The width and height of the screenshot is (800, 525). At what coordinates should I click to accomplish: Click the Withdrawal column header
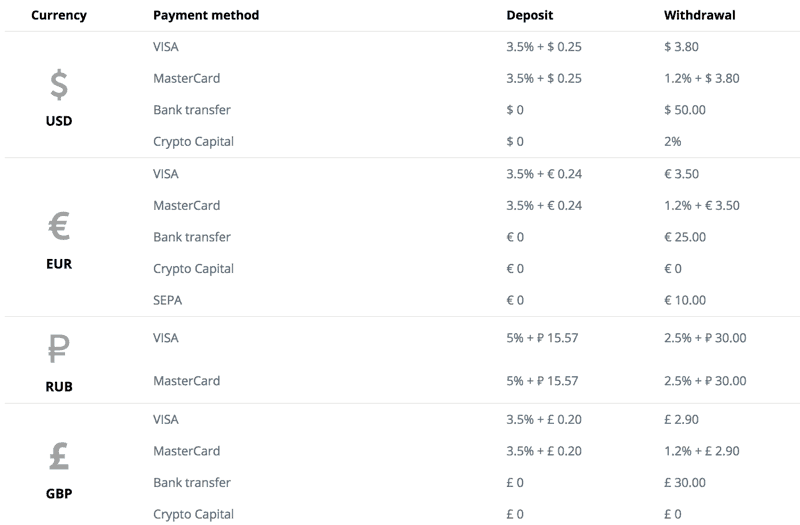(699, 15)
